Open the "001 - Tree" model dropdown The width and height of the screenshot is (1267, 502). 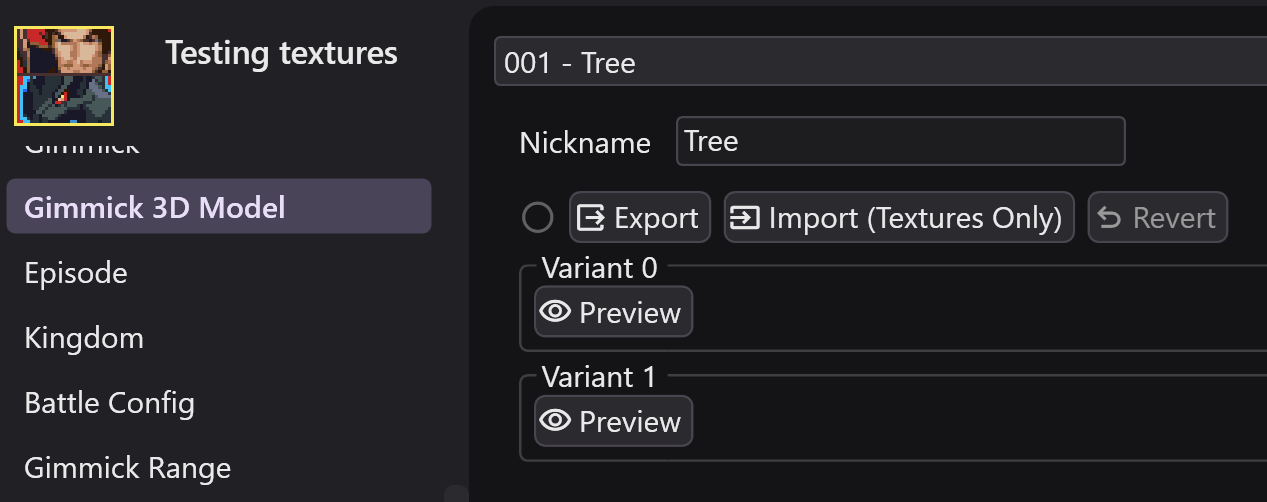pos(880,63)
